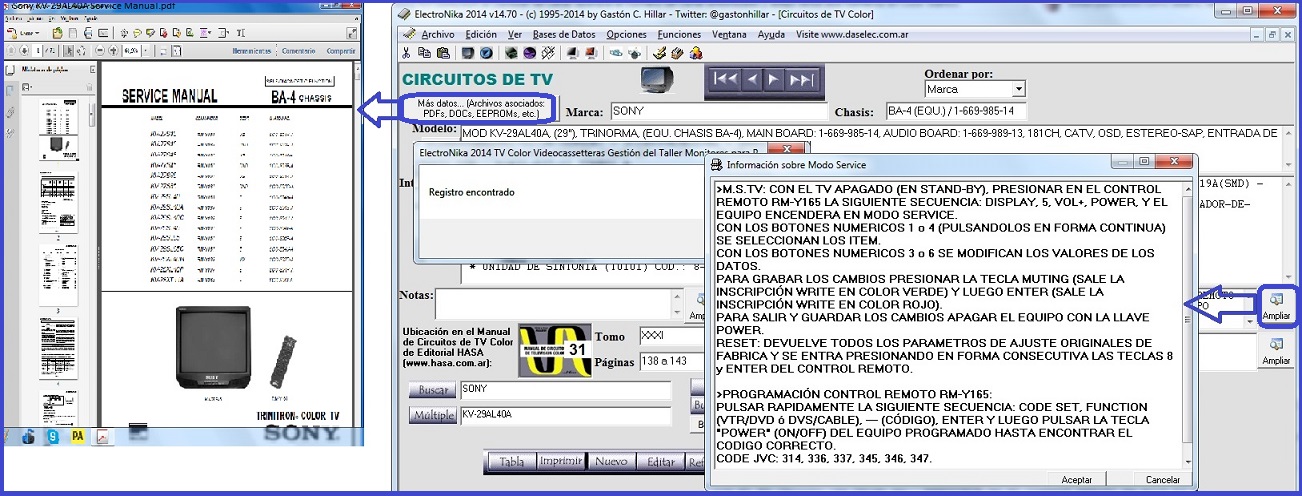Click the Nuevo button

point(611,461)
